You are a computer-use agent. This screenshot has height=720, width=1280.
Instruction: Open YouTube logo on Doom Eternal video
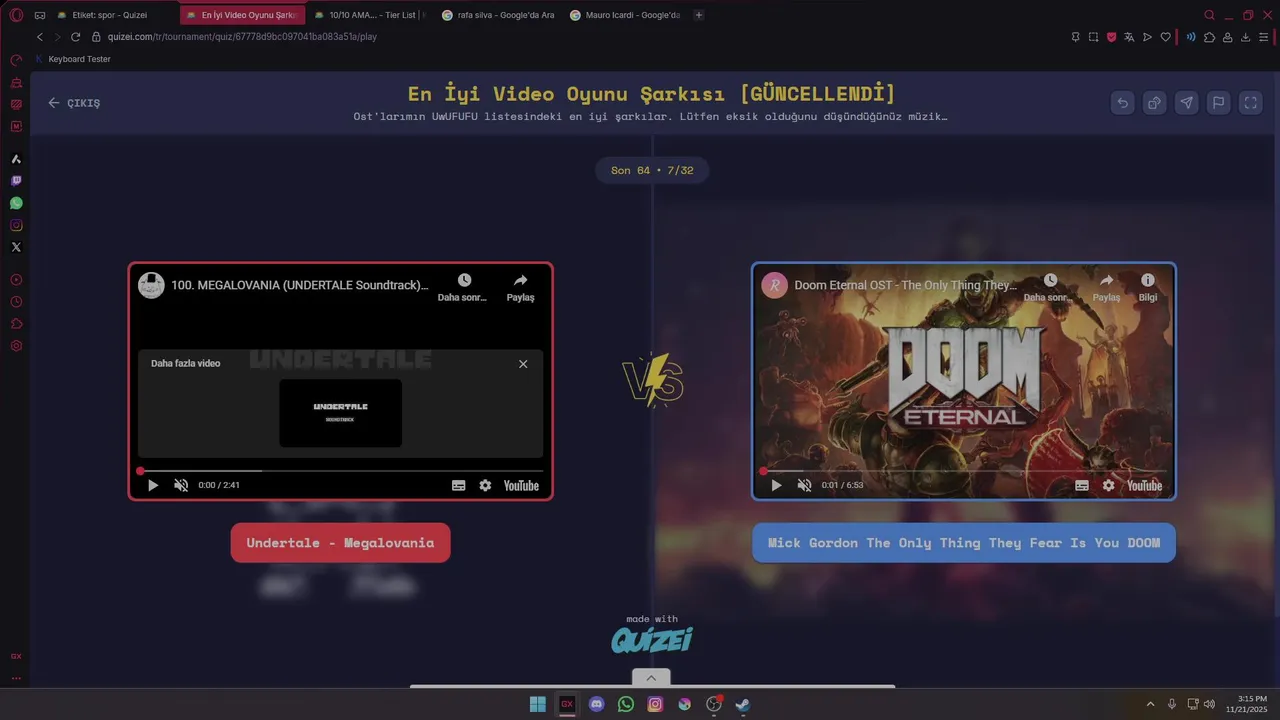coord(1145,486)
